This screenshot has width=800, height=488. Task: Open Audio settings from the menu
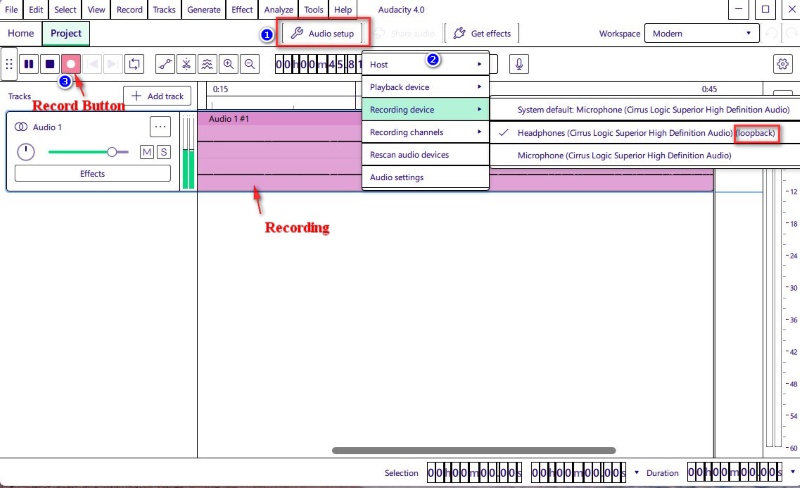click(x=426, y=177)
